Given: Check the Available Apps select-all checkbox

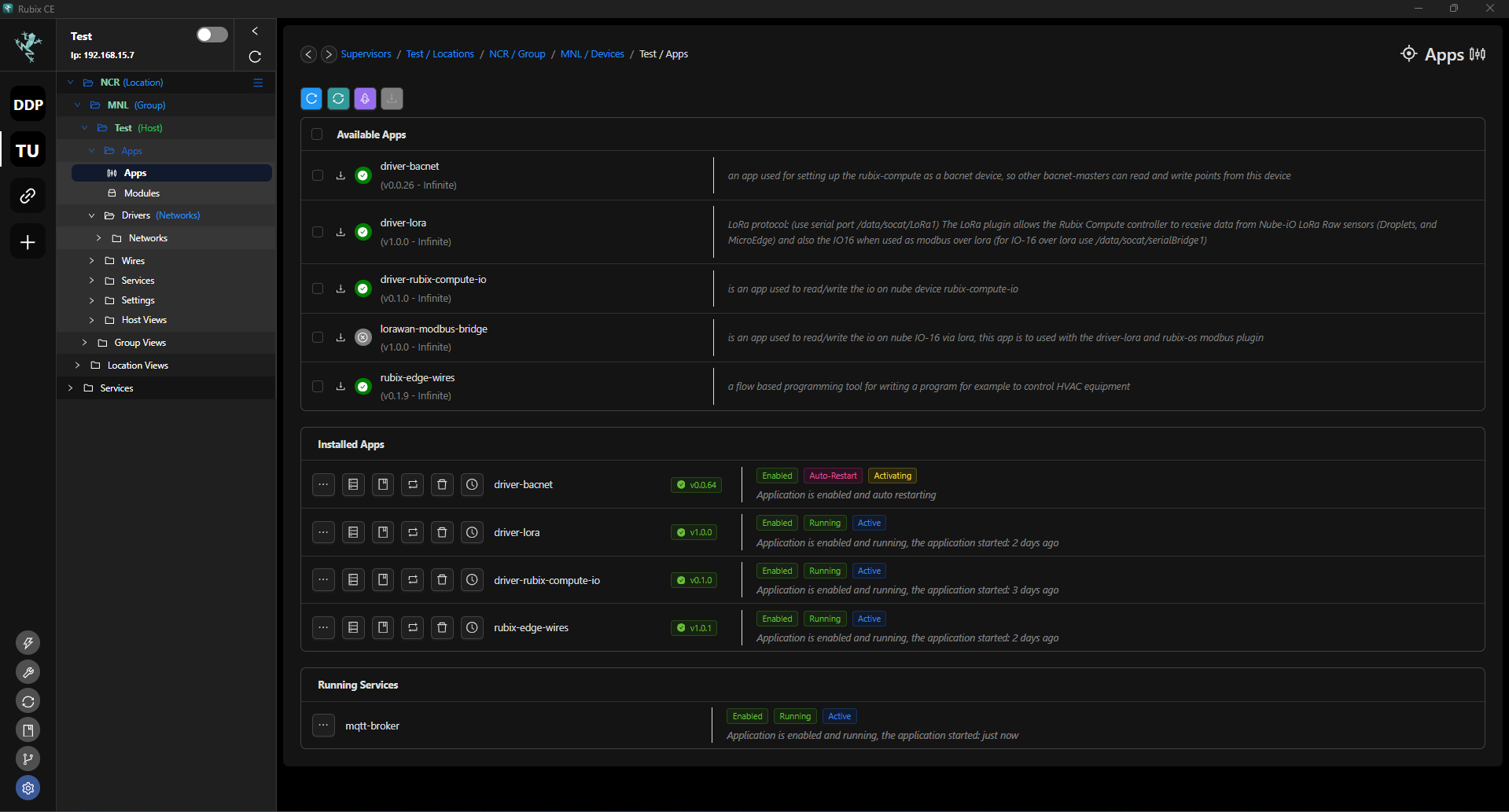Looking at the screenshot, I should pos(317,134).
